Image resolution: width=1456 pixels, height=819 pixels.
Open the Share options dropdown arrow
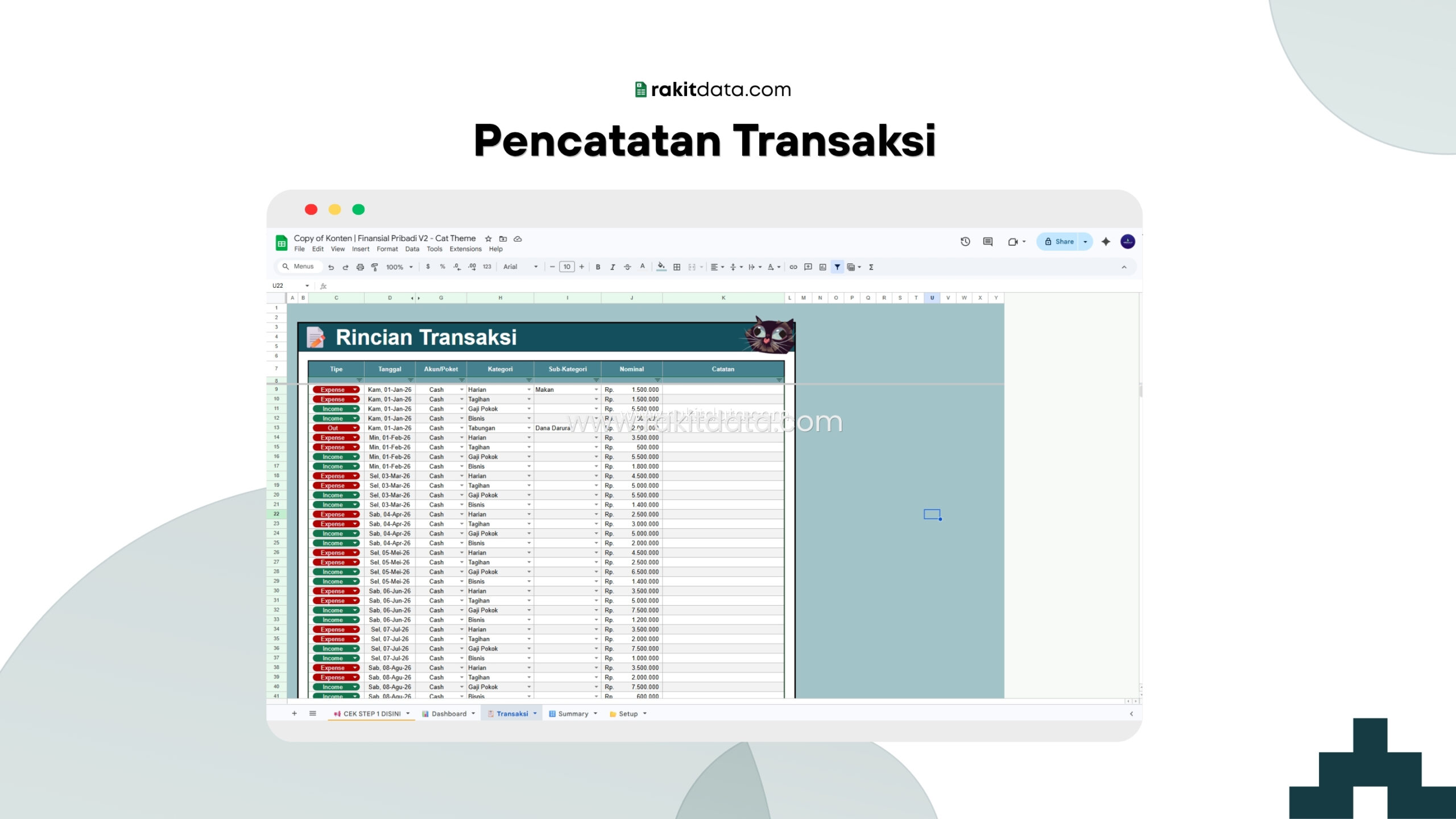click(1085, 242)
